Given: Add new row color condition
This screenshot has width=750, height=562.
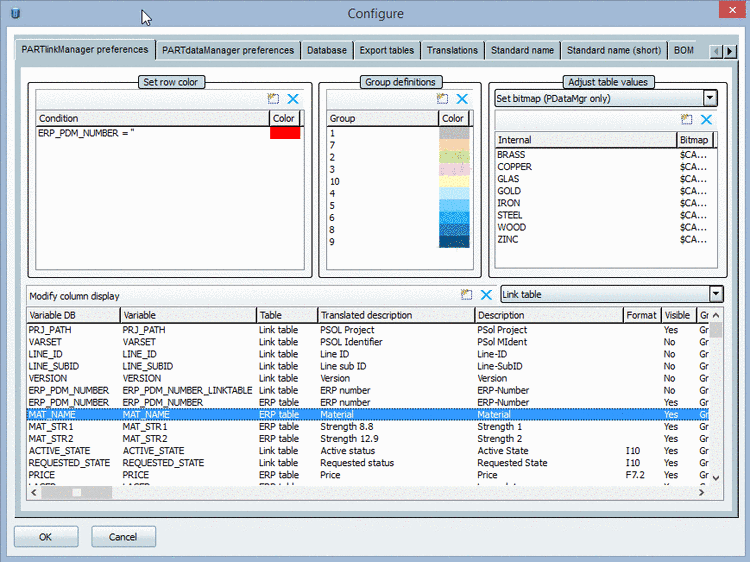Looking at the screenshot, I should point(273,99).
